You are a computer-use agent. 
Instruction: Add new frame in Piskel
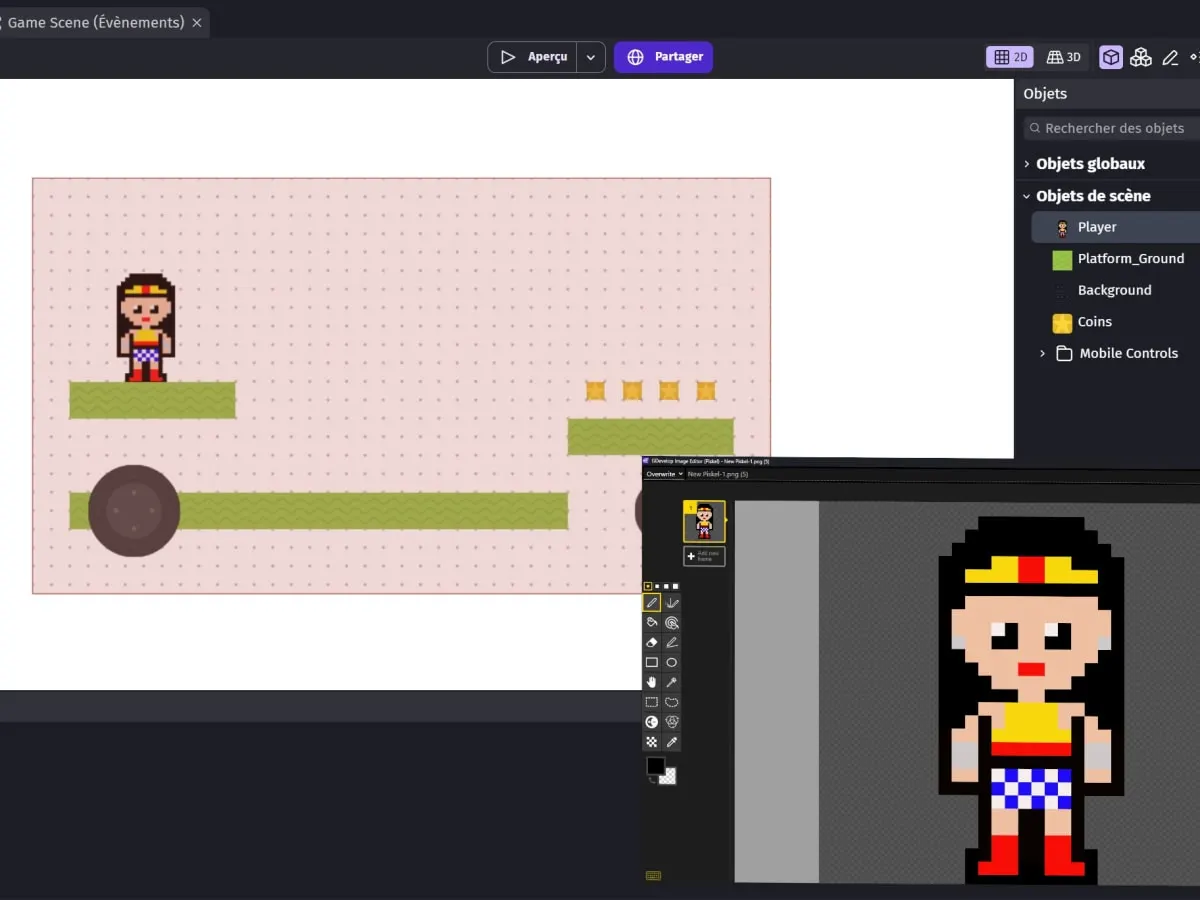click(x=705, y=556)
